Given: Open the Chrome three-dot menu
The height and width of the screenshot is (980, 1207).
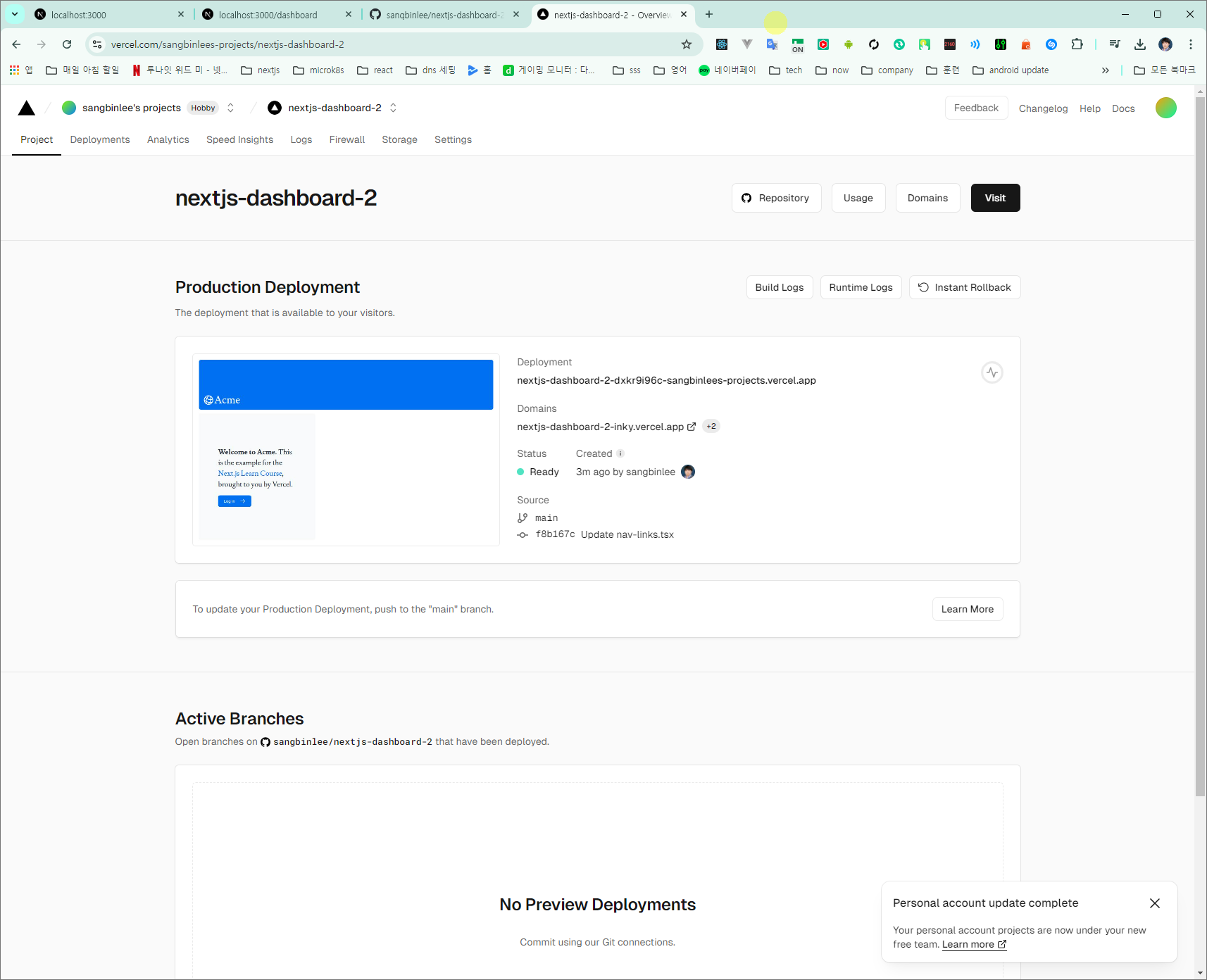Looking at the screenshot, I should pyautogui.click(x=1191, y=44).
